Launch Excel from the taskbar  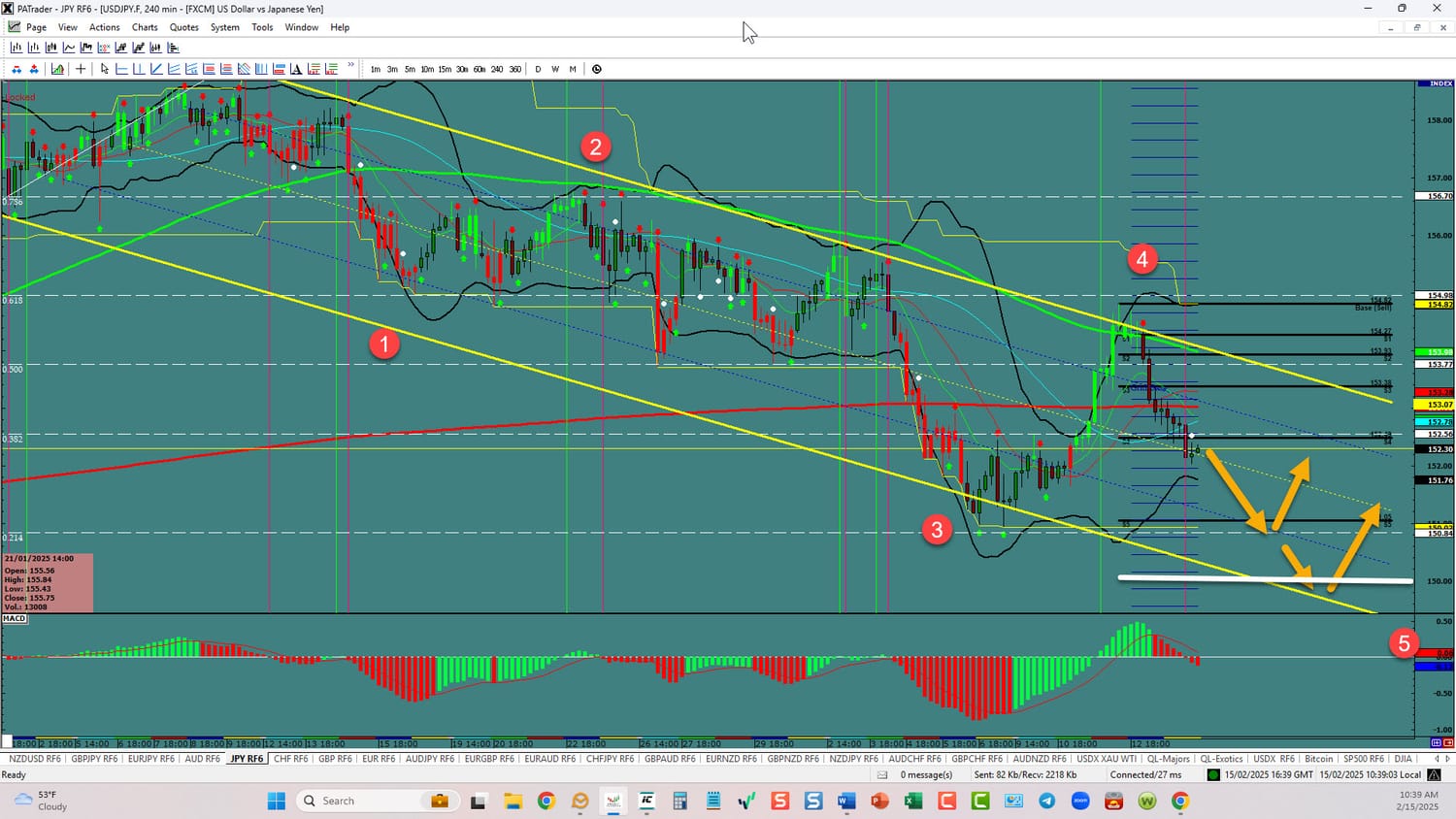click(913, 801)
